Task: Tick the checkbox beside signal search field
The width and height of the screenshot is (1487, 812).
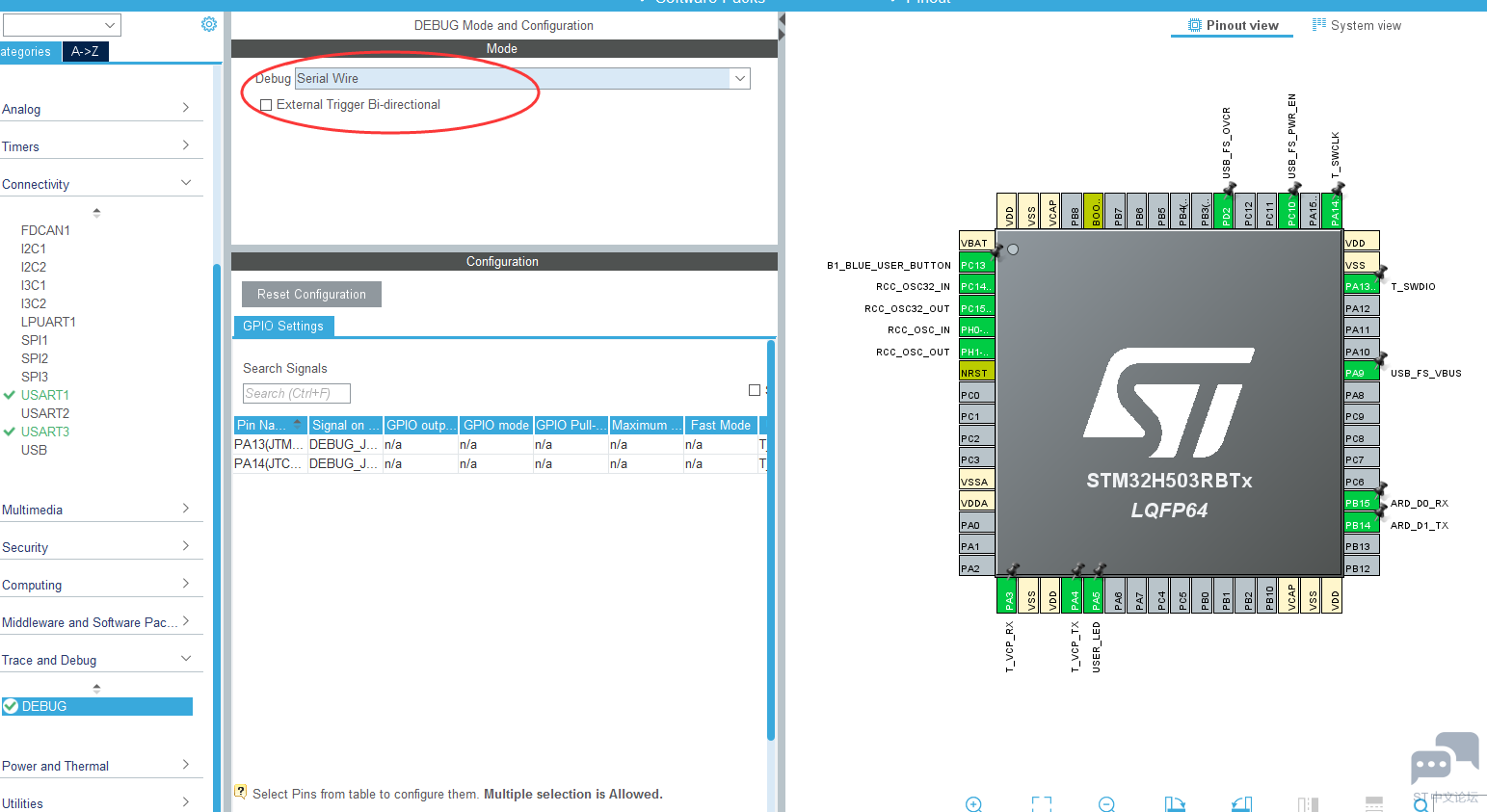Action: pos(755,390)
